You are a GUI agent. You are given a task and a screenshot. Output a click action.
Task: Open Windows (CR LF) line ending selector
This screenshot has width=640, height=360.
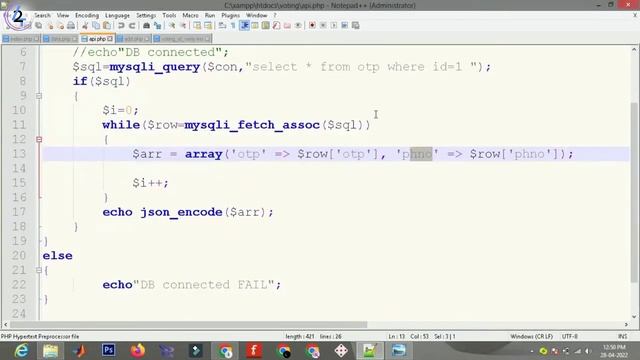(x=531, y=336)
